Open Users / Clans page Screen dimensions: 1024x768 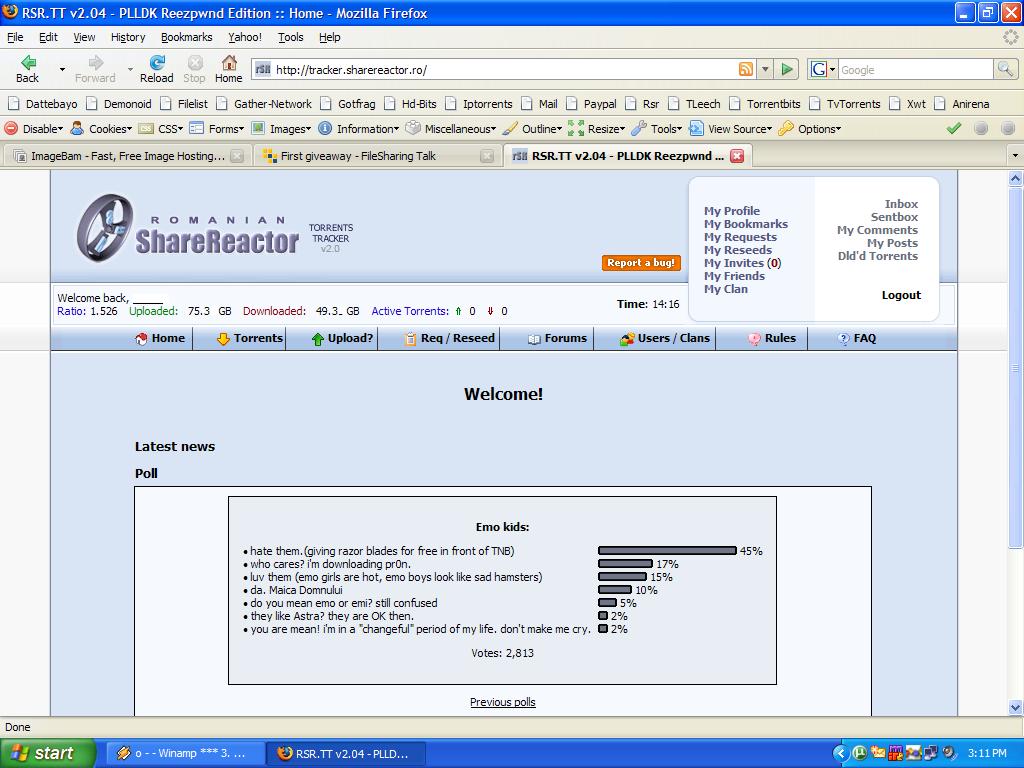pos(665,338)
